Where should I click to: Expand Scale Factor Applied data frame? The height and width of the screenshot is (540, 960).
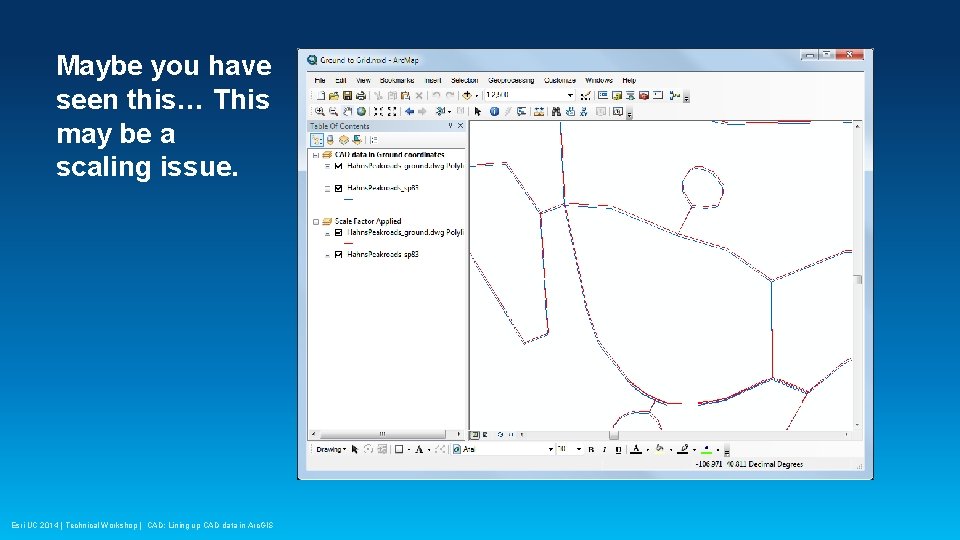(x=316, y=222)
